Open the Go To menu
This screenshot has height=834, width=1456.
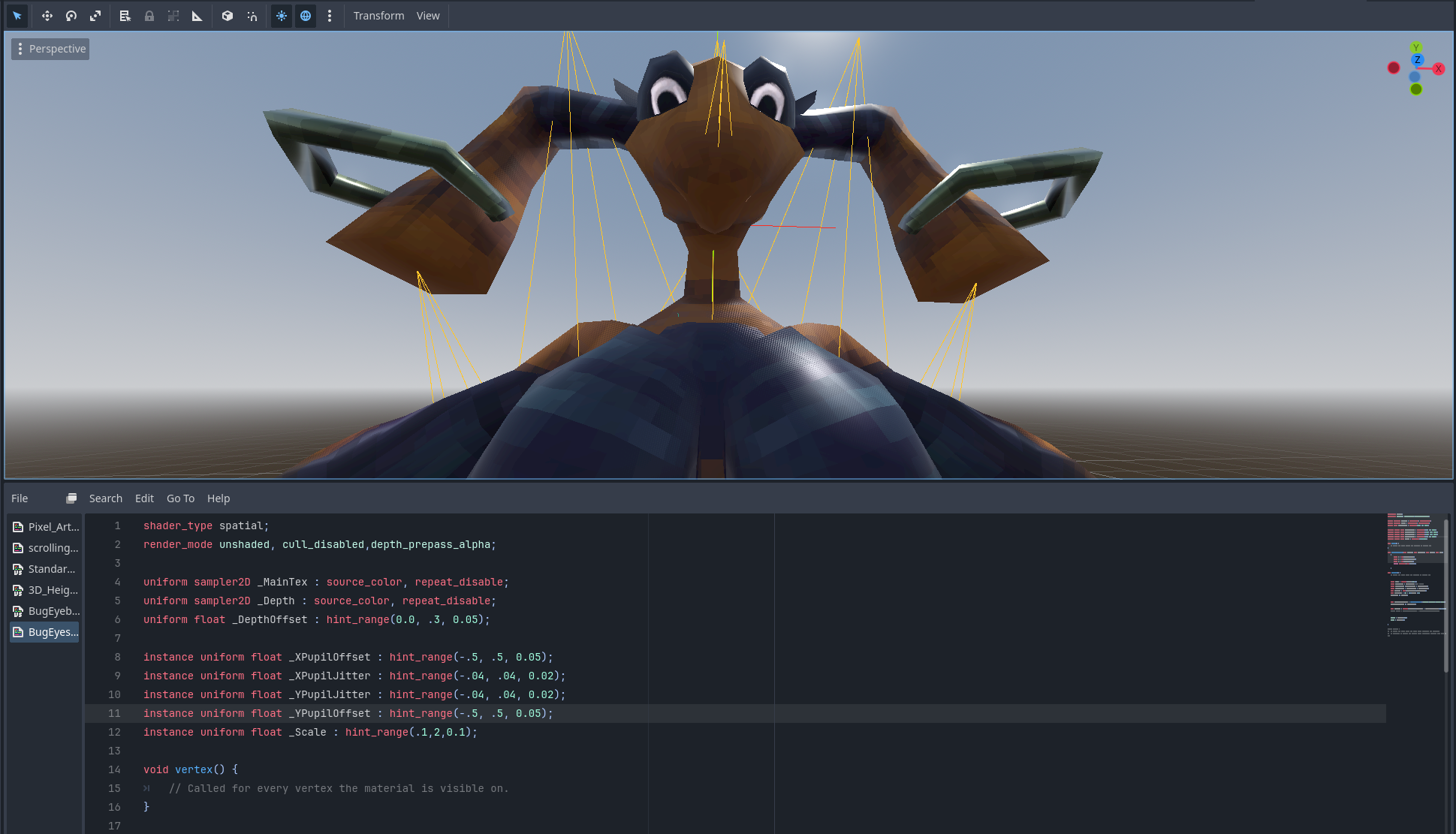pos(180,498)
